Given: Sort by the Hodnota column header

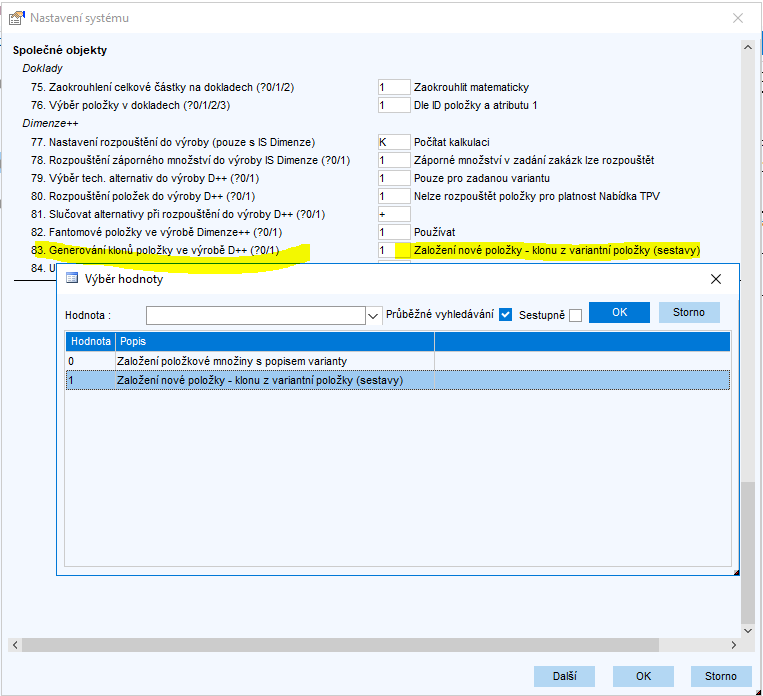Looking at the screenshot, I should point(90,341).
